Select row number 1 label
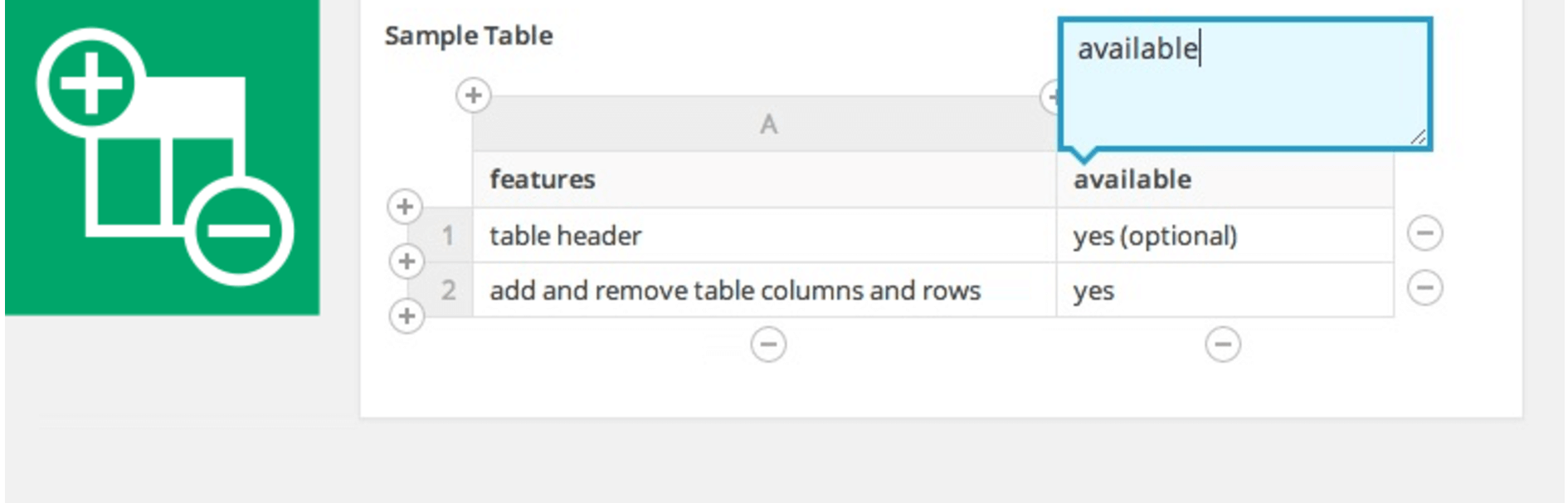Viewport: 1568px width, 503px height. pyautogui.click(x=448, y=236)
